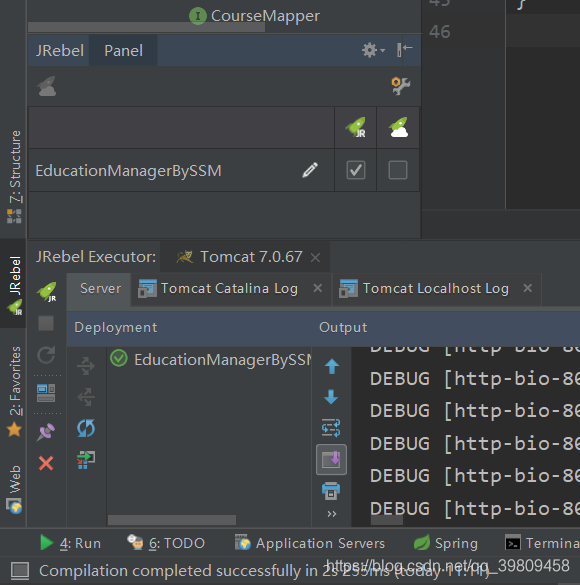Open JRebel panel settings gear dropdown
The width and height of the screenshot is (580, 585).
point(373,50)
